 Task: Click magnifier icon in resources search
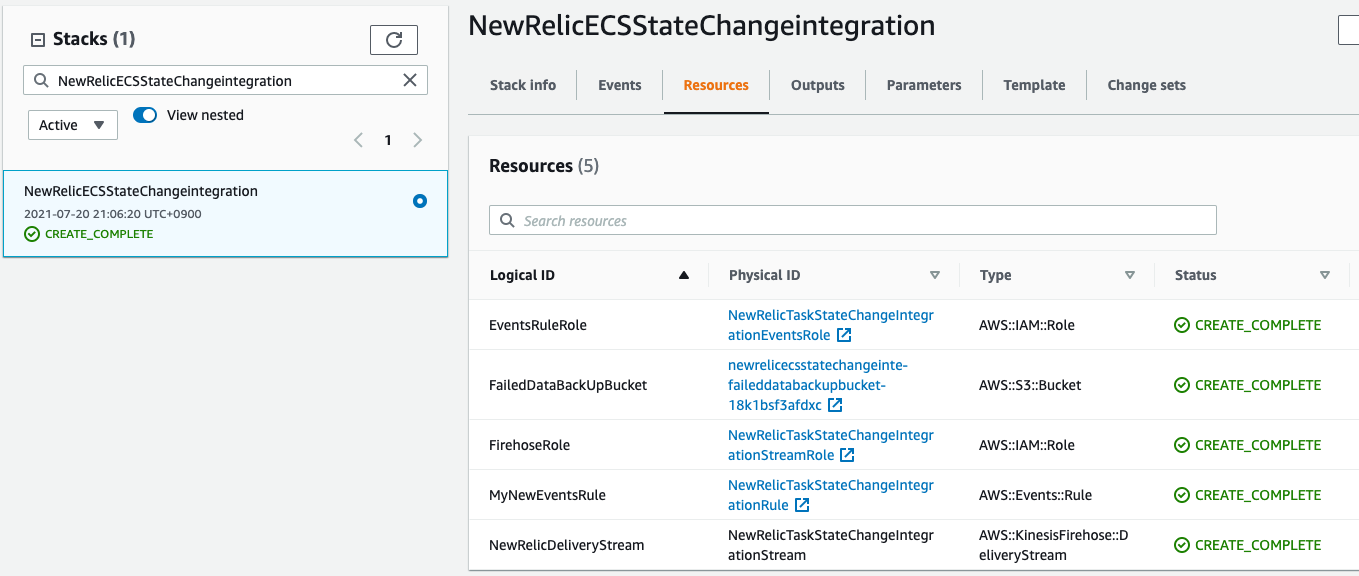pyautogui.click(x=507, y=220)
